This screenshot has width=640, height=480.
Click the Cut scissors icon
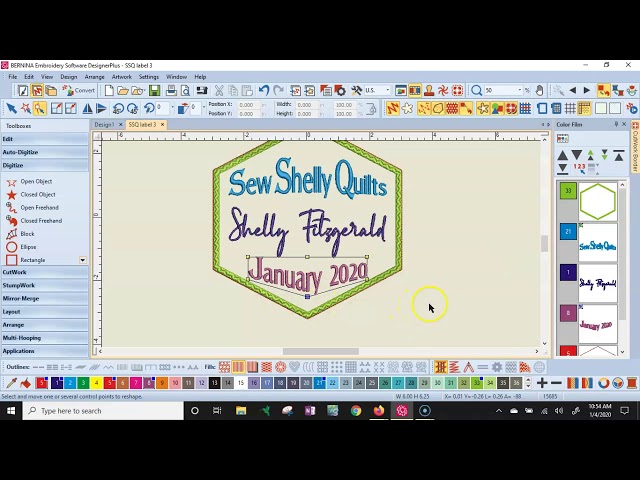click(x=219, y=90)
